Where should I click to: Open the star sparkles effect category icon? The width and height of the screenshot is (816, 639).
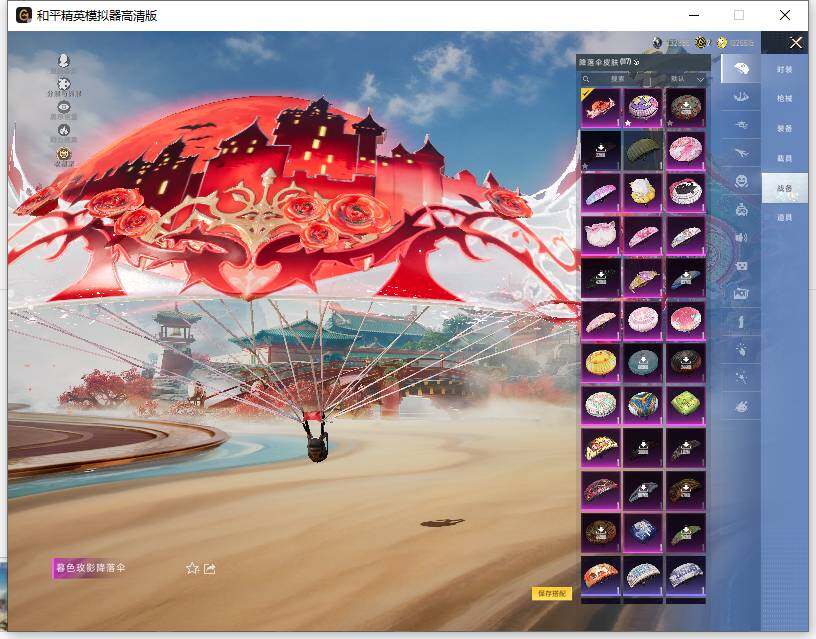click(741, 378)
